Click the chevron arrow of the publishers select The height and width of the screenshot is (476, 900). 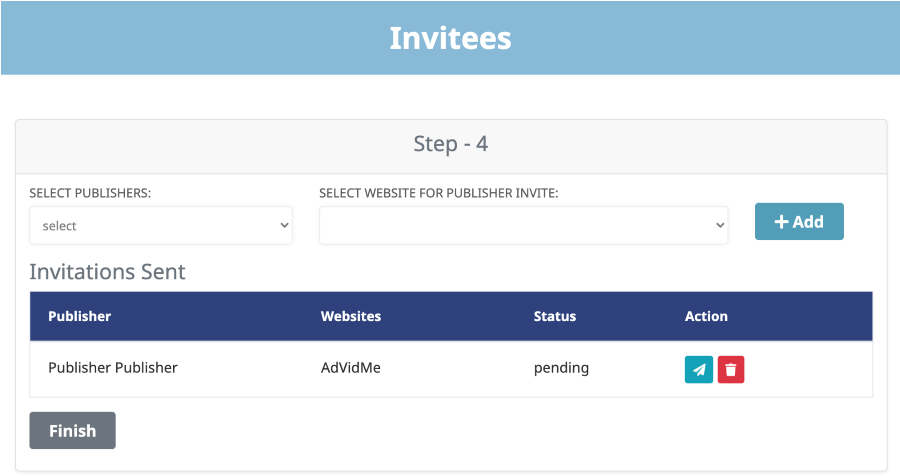pos(282,226)
